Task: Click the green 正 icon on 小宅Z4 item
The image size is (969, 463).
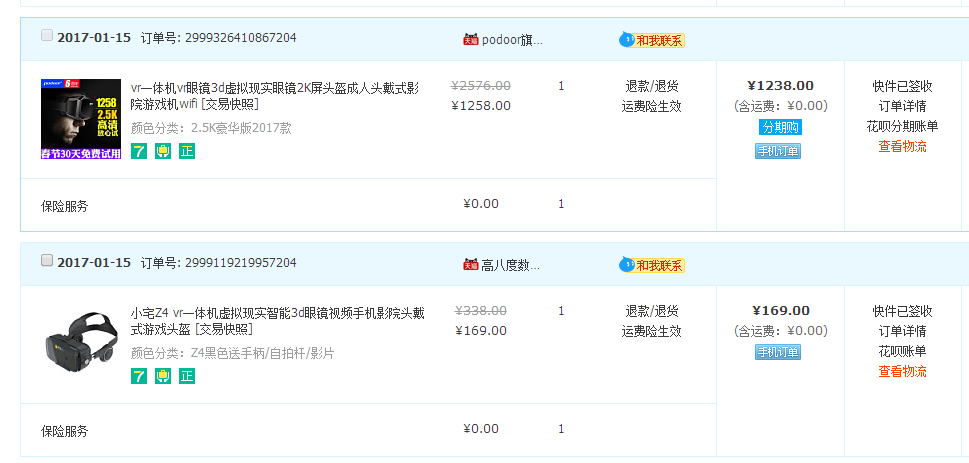Action: point(187,376)
